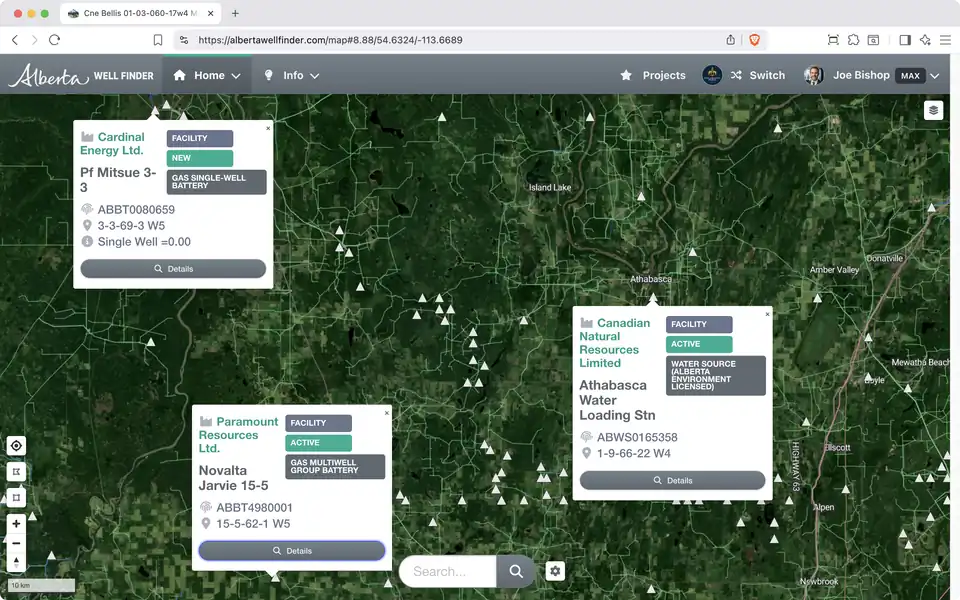Click the Alberta Well Finder logo
960x600 pixels.
click(x=81, y=75)
